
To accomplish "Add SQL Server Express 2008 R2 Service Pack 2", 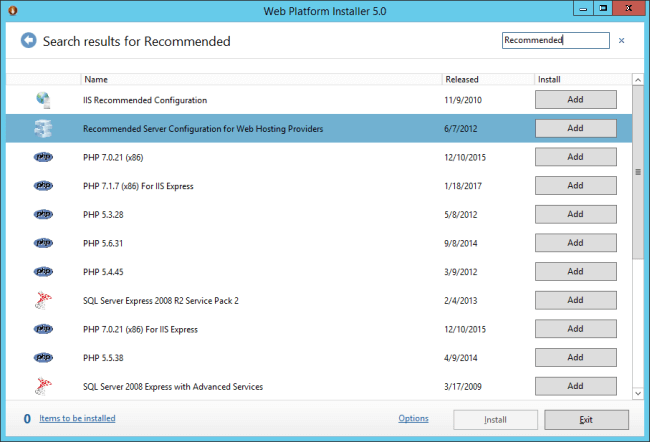I will click(575, 300).
